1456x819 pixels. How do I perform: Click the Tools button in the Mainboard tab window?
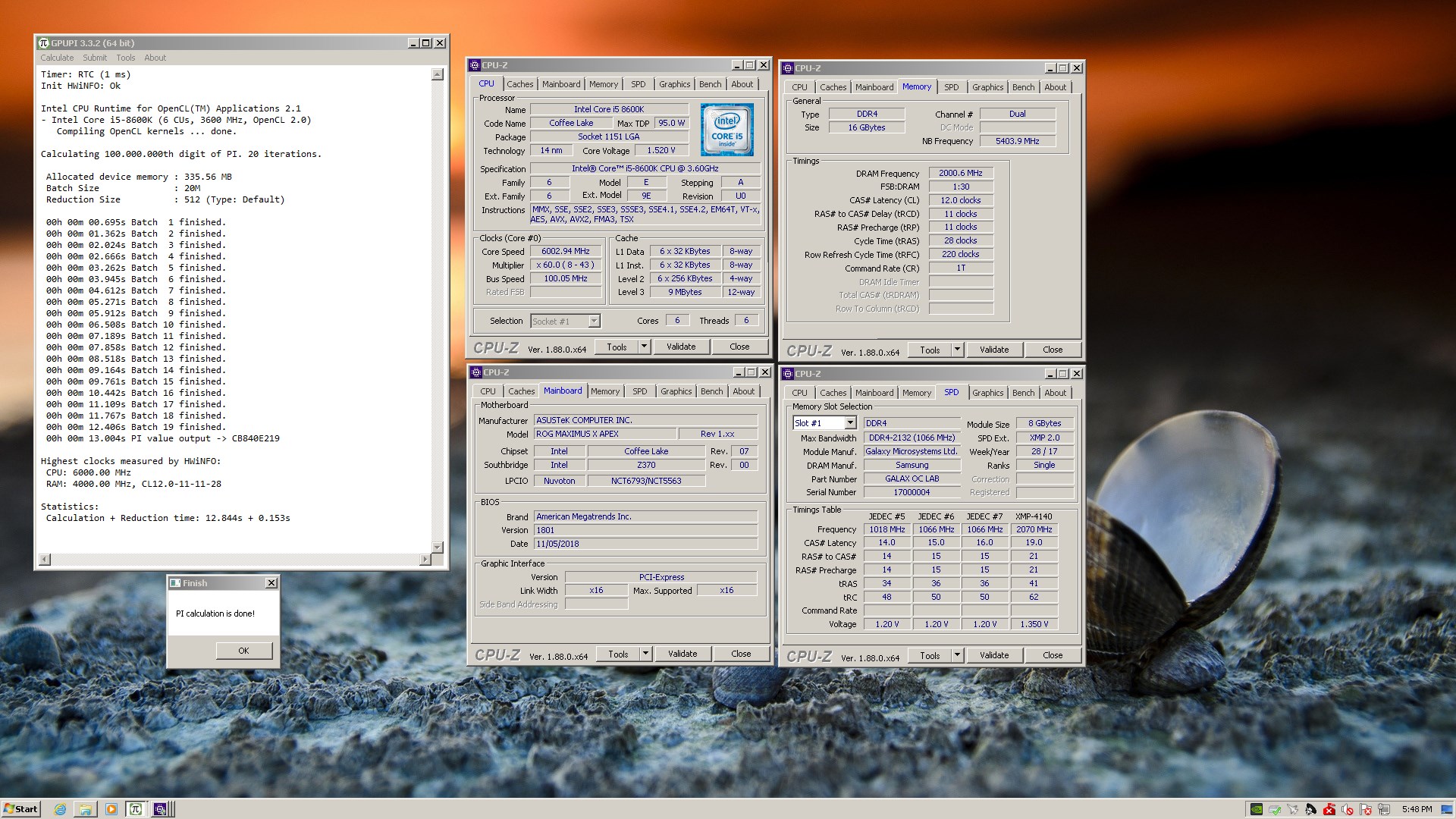pos(618,654)
